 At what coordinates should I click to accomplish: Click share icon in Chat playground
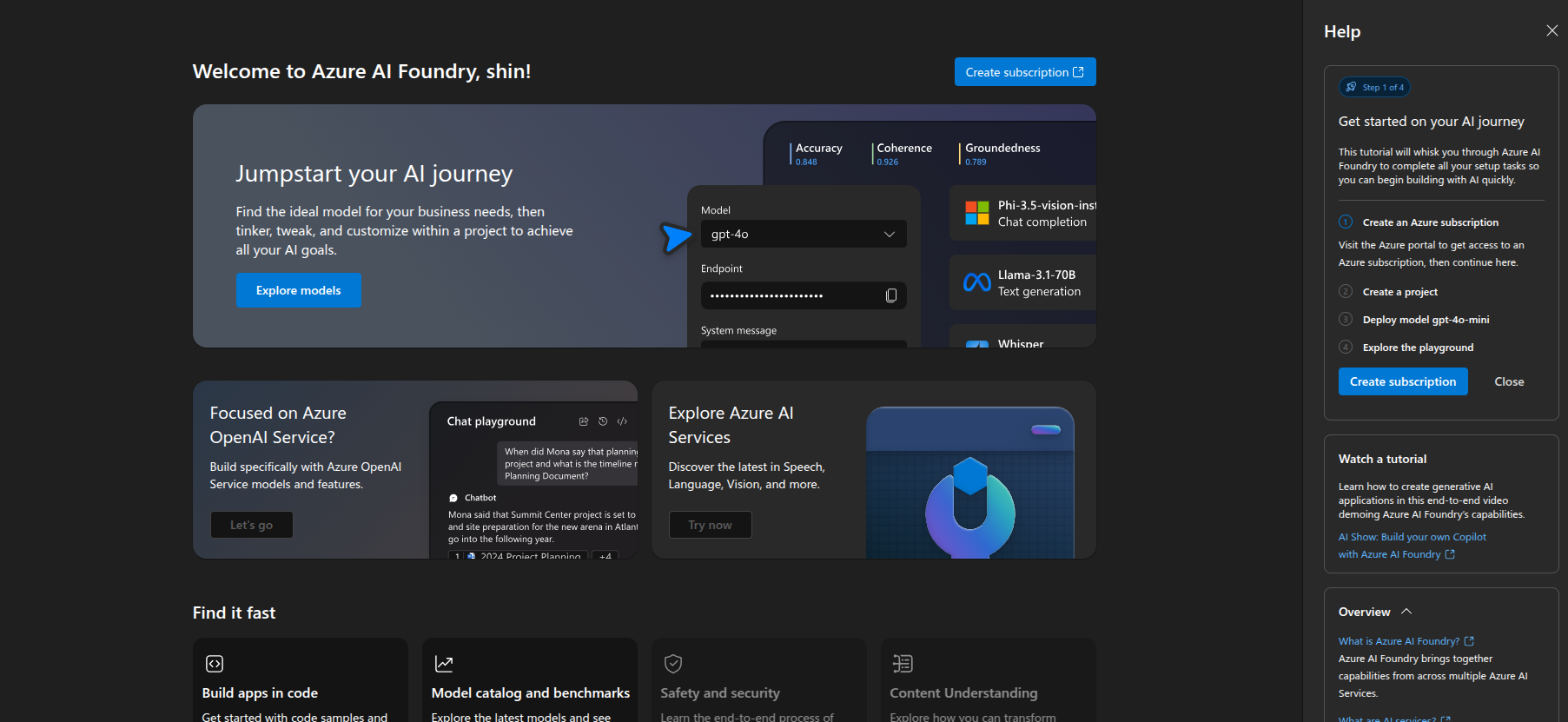584,421
